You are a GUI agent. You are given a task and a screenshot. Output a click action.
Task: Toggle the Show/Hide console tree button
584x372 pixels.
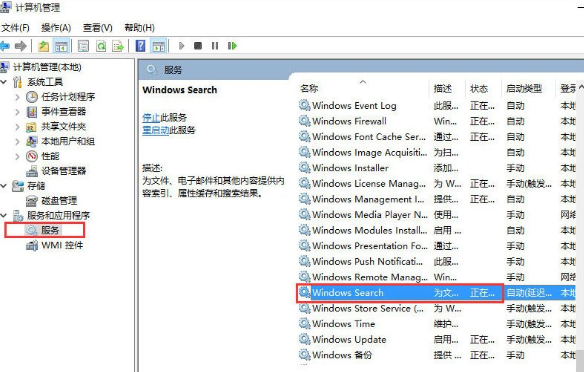[61, 46]
